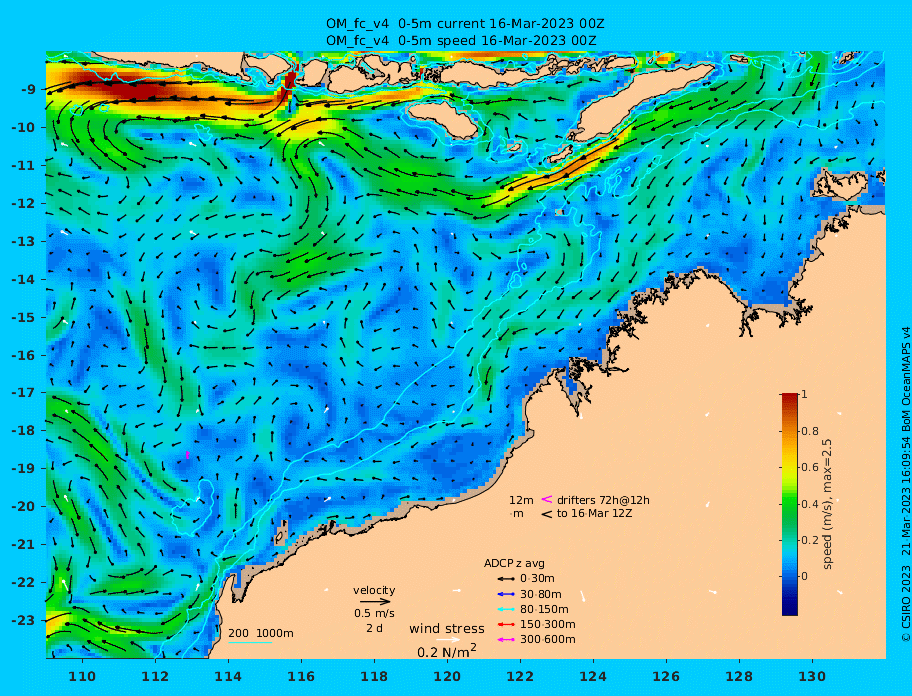Click the white wind stress arrow

pyautogui.click(x=448, y=640)
